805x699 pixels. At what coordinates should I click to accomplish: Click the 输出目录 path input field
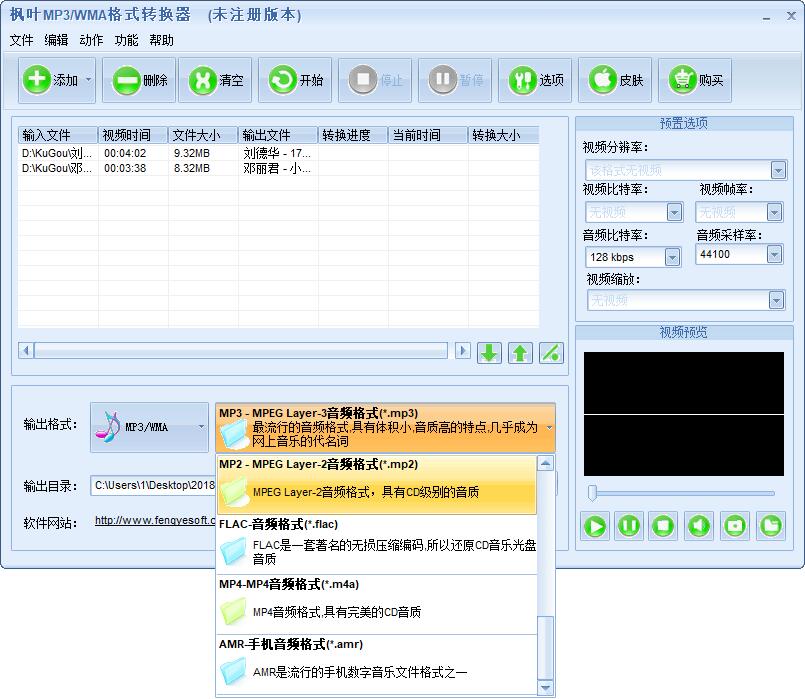(x=153, y=486)
